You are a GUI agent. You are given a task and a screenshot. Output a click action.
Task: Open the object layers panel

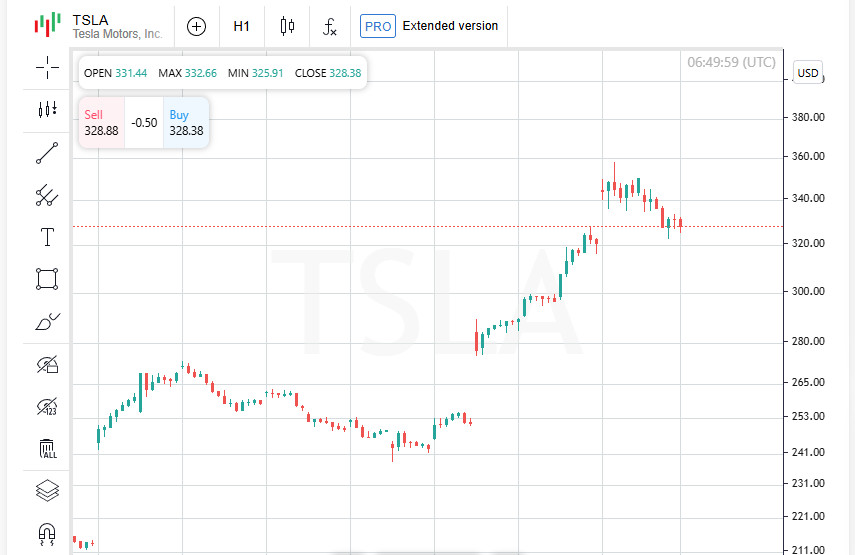(47, 490)
